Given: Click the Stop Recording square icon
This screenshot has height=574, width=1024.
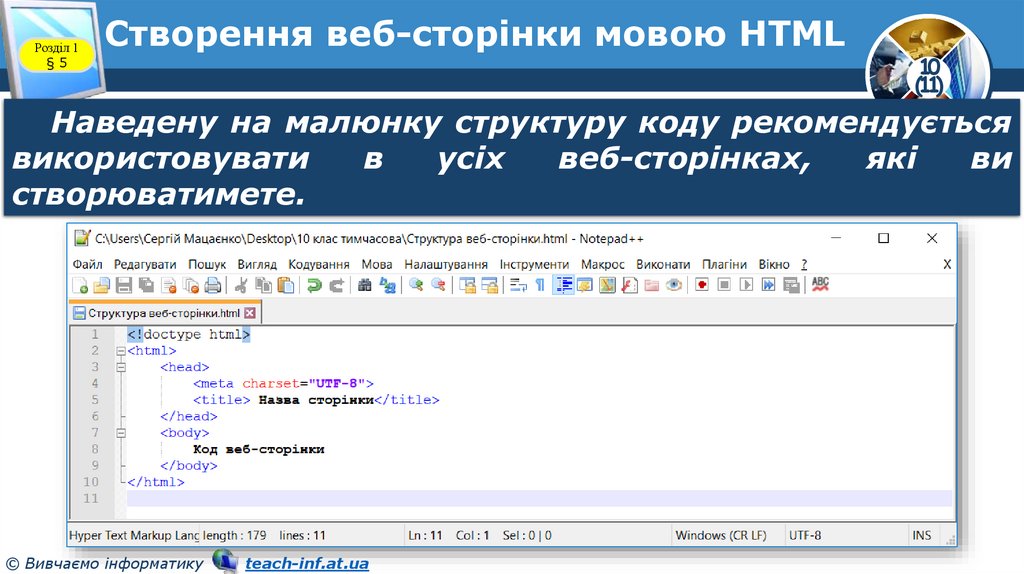Looking at the screenshot, I should (x=724, y=285).
